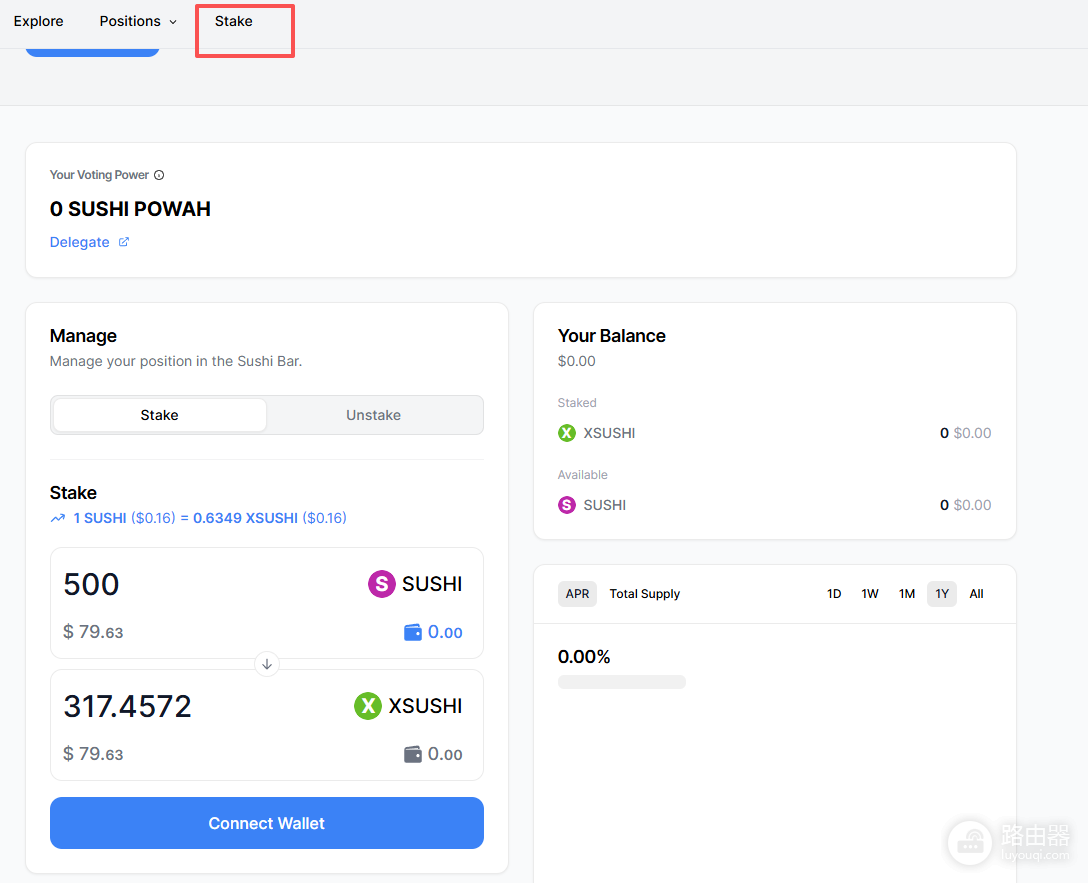
Task: Click the Positions dropdown chevron
Action: [x=173, y=22]
